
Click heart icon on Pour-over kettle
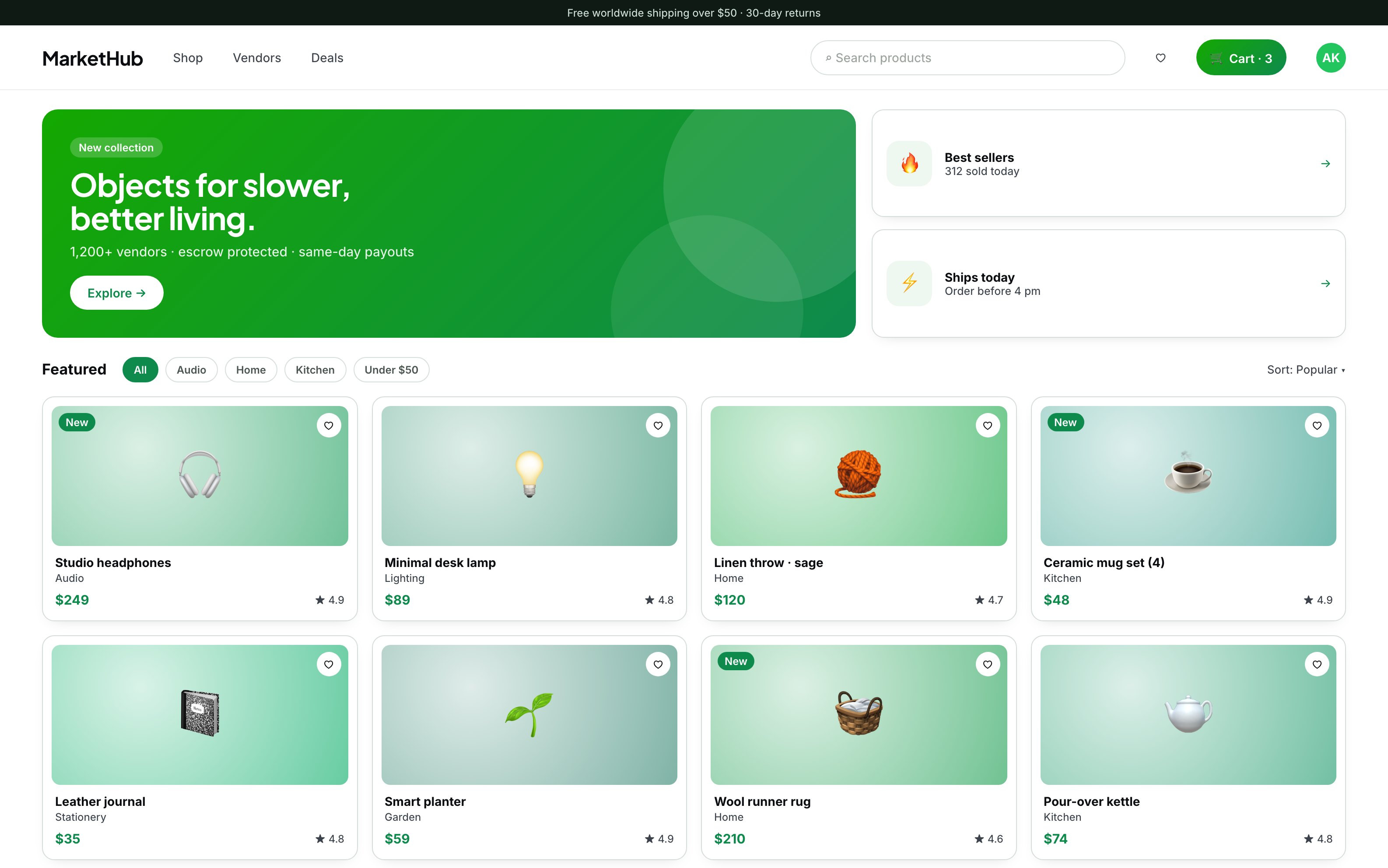tap(1317, 664)
